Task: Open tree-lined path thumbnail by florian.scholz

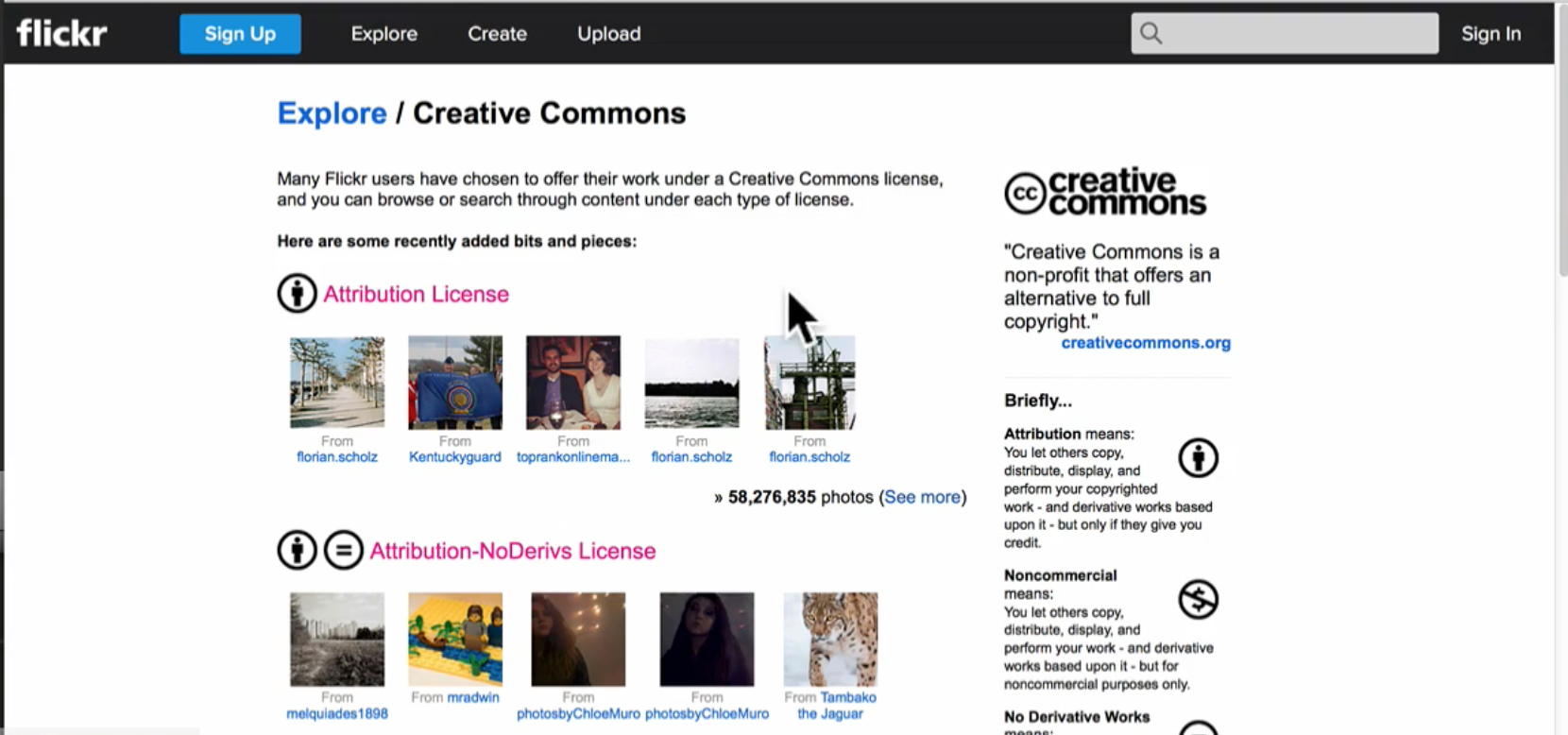Action: [x=337, y=383]
